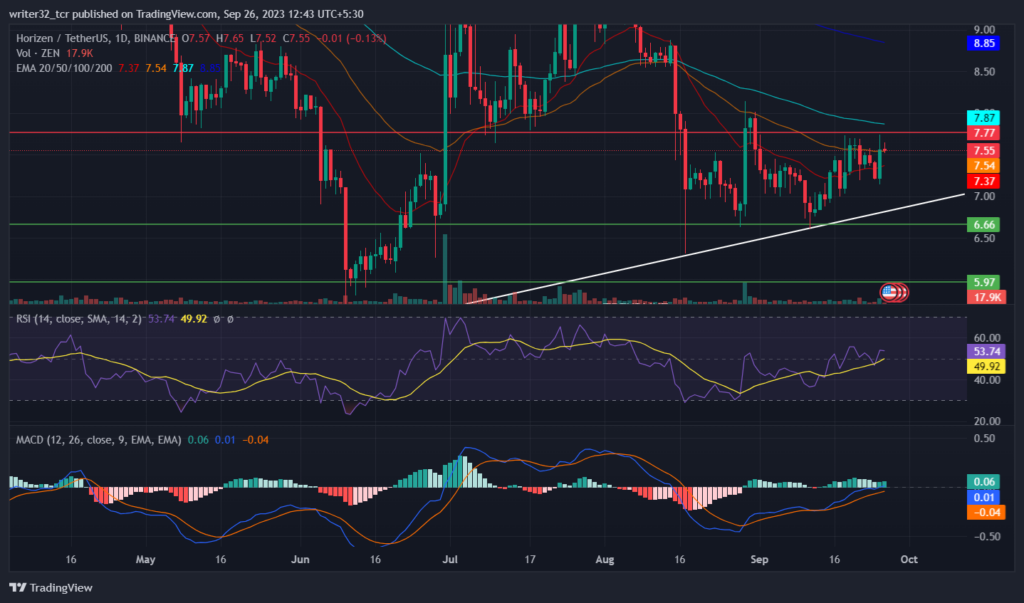Click the 60.00 level on the RSI axis

pyautogui.click(x=987, y=338)
